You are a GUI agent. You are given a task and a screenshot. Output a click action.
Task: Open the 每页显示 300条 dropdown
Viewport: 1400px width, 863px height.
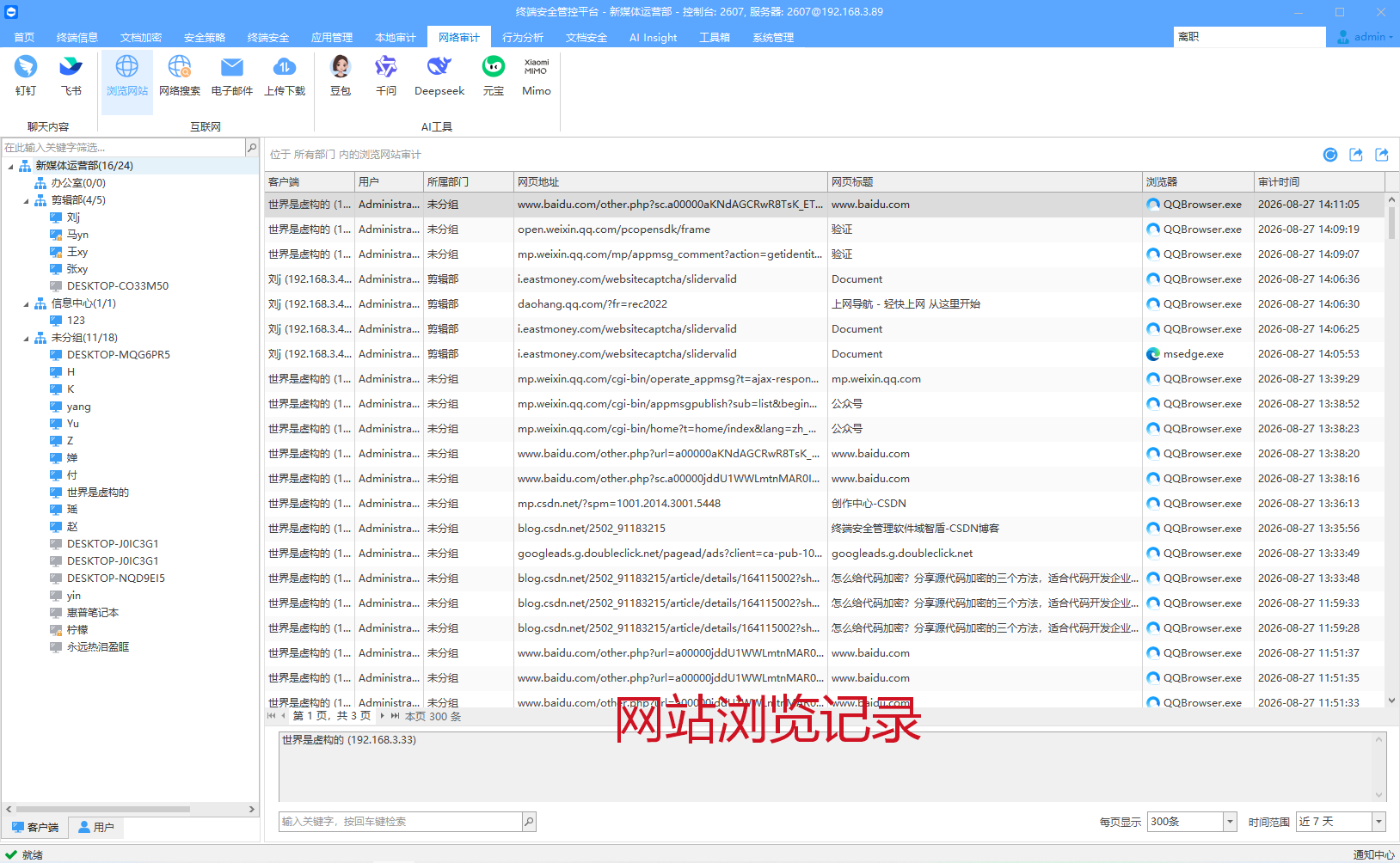pos(1230,822)
